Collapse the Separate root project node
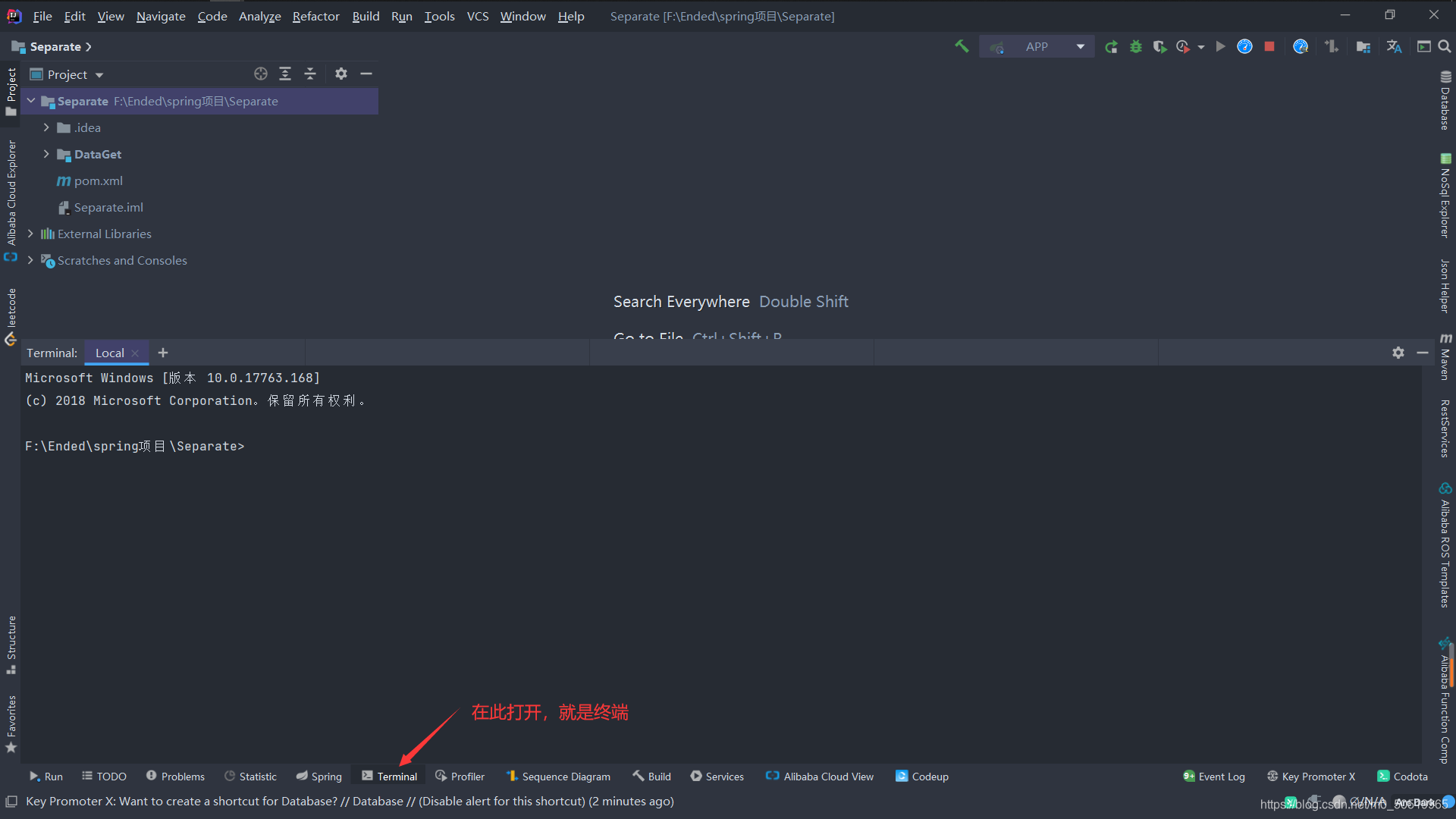Image resolution: width=1456 pixels, height=819 pixels. click(31, 101)
